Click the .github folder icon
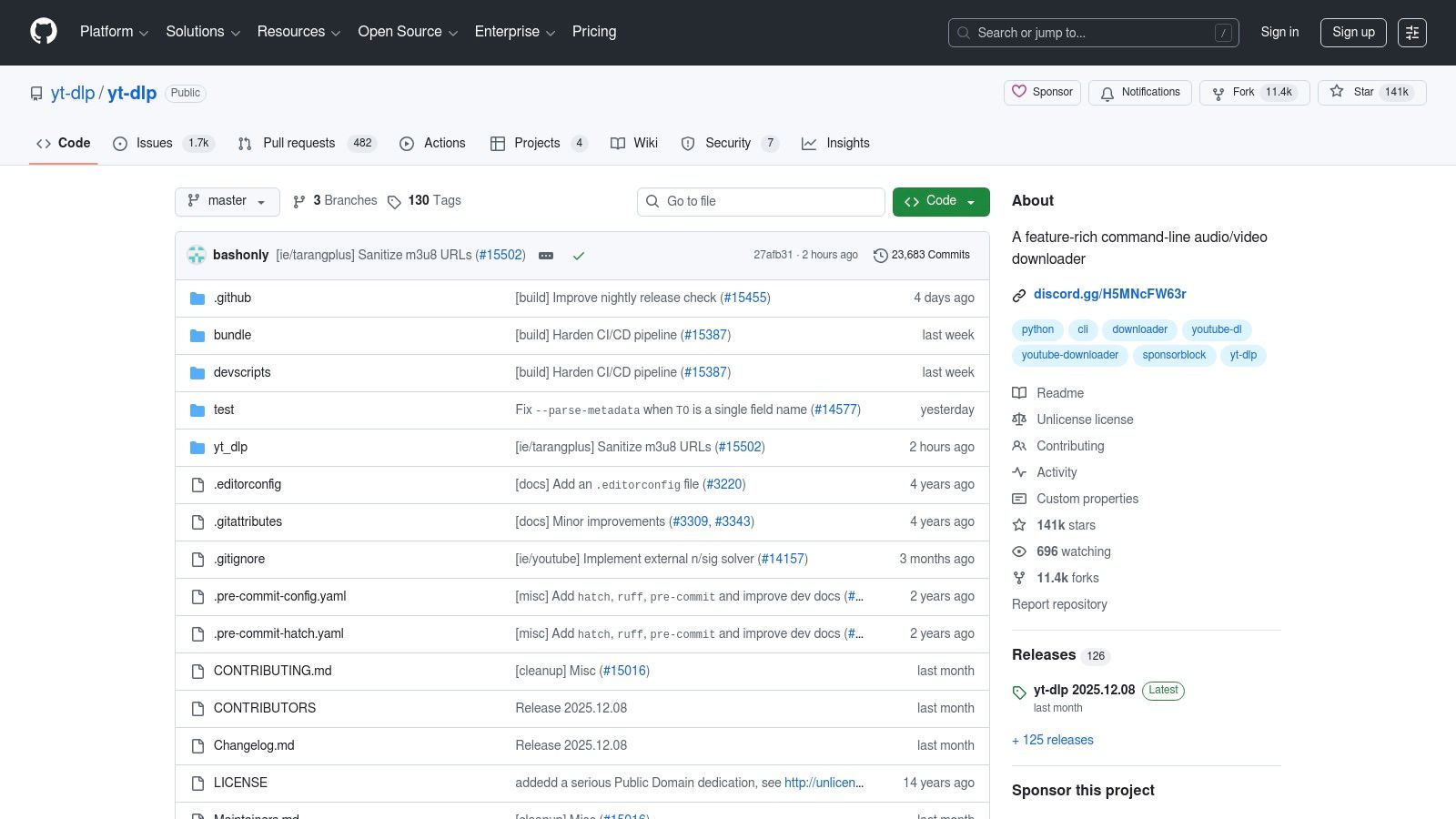The width and height of the screenshot is (1456, 819). point(197,298)
